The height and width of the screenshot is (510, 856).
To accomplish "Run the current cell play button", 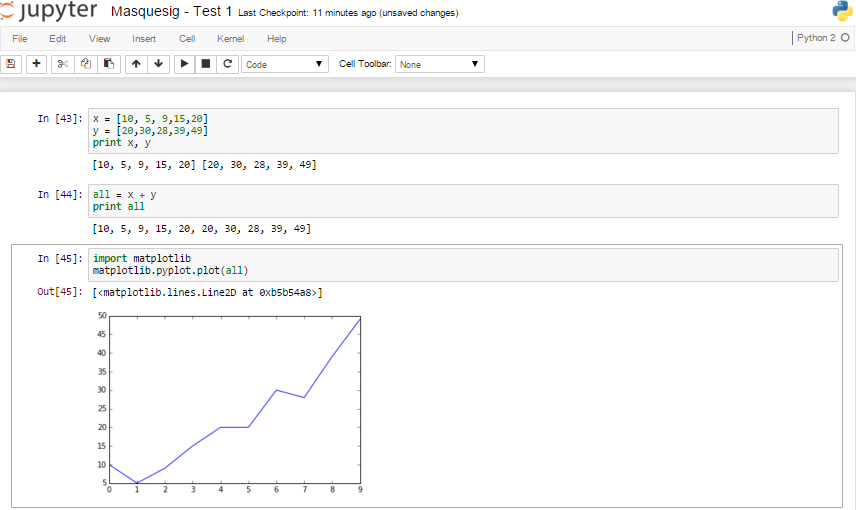I will [184, 64].
